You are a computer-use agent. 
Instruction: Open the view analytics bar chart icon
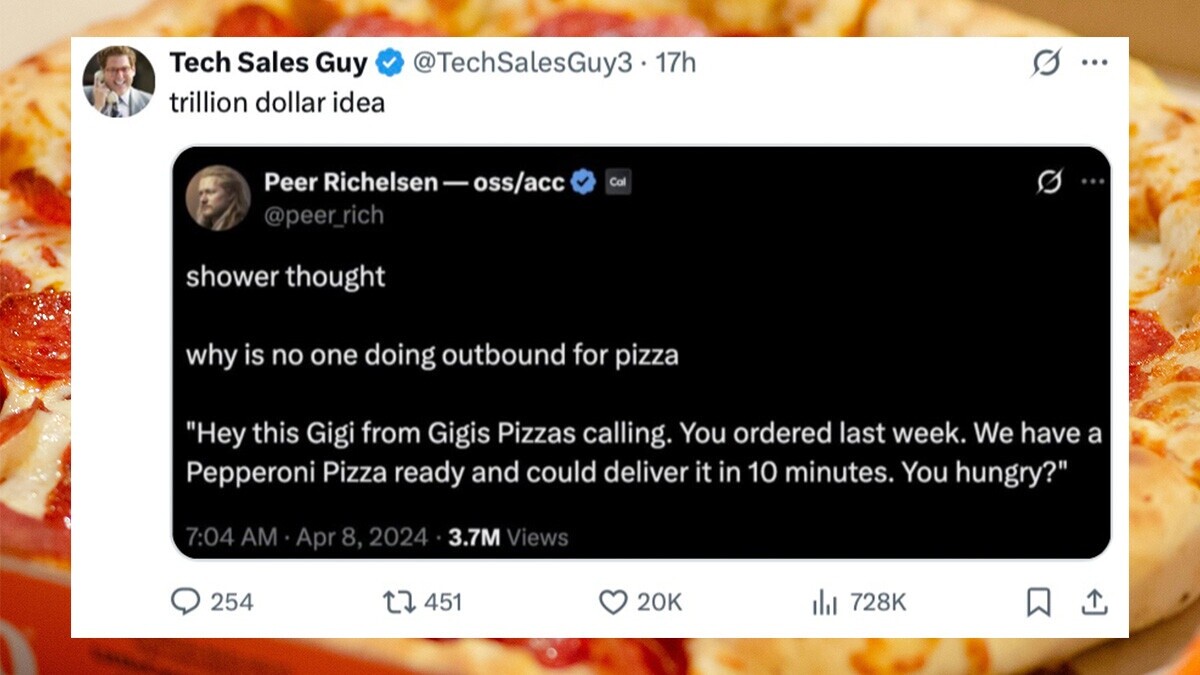pos(825,601)
